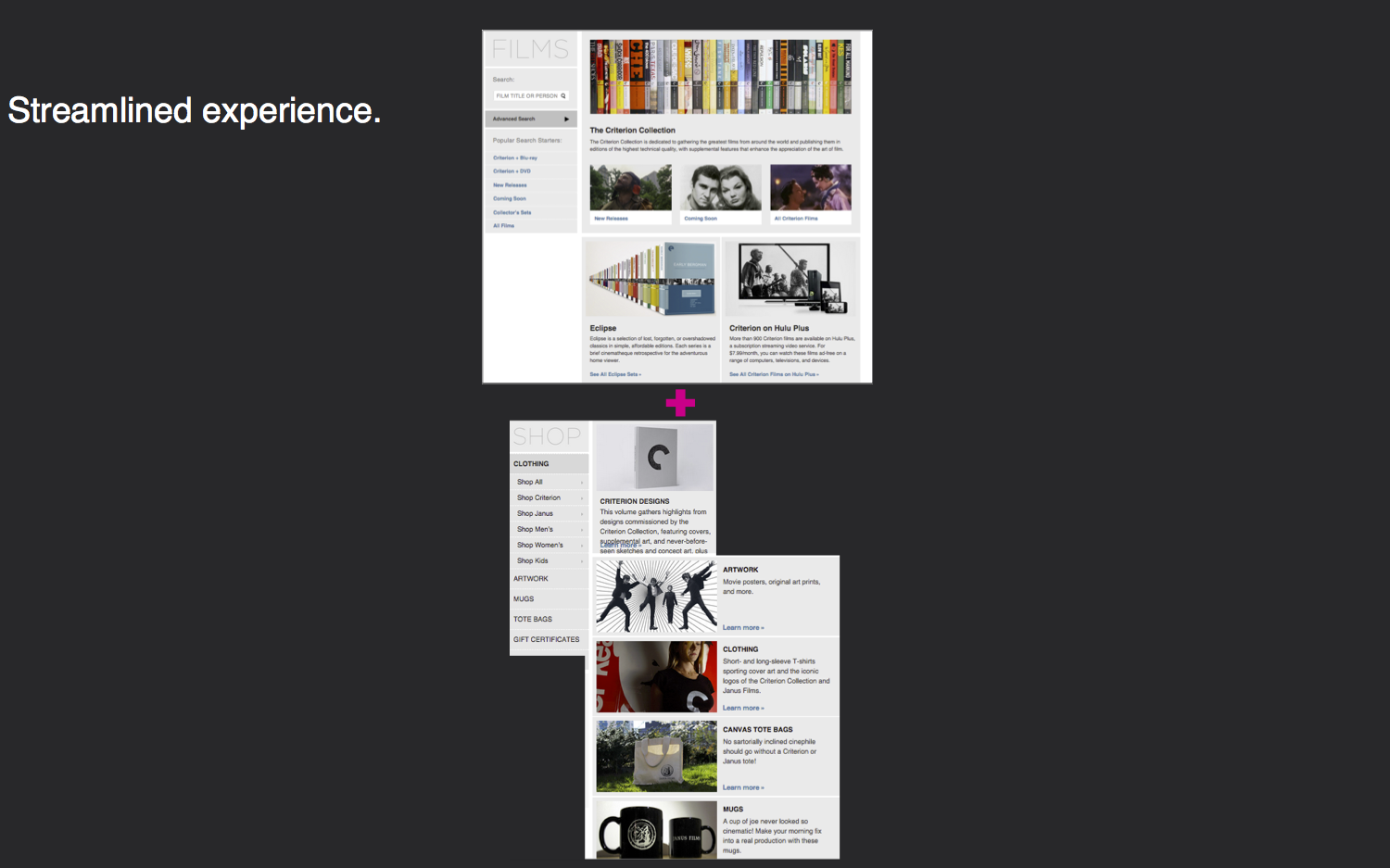This screenshot has width=1390, height=868.
Task: Click the chevron next to Shop Men's
Action: point(582,530)
